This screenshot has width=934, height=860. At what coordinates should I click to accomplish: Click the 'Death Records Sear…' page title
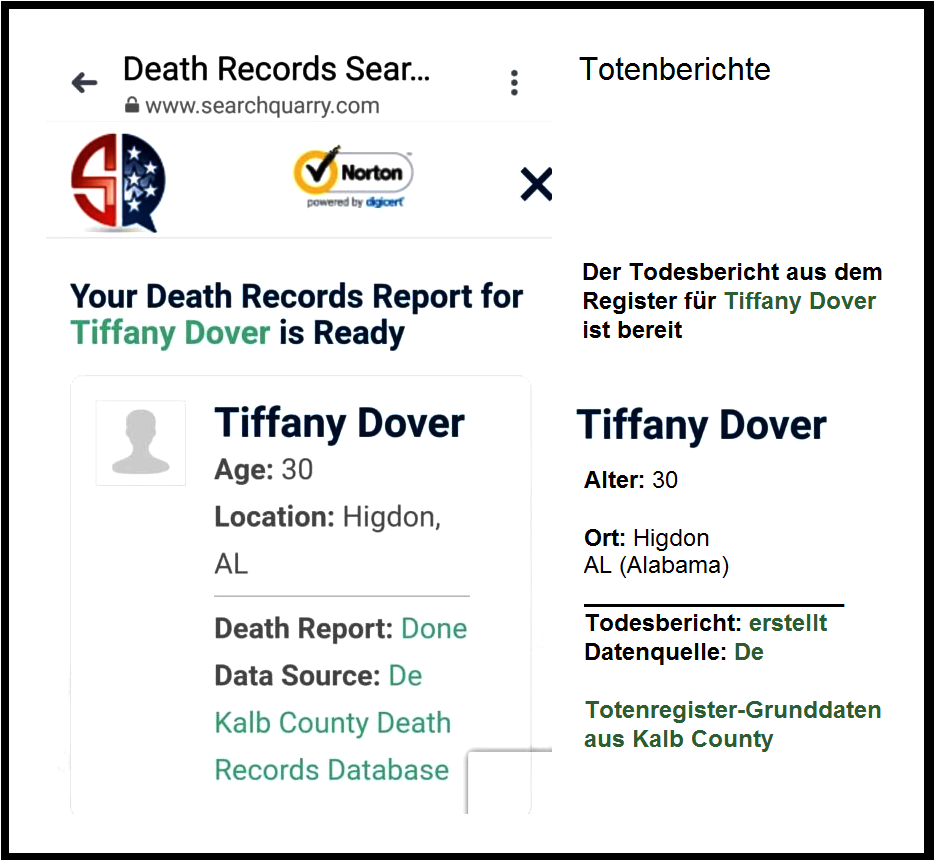coord(276,69)
